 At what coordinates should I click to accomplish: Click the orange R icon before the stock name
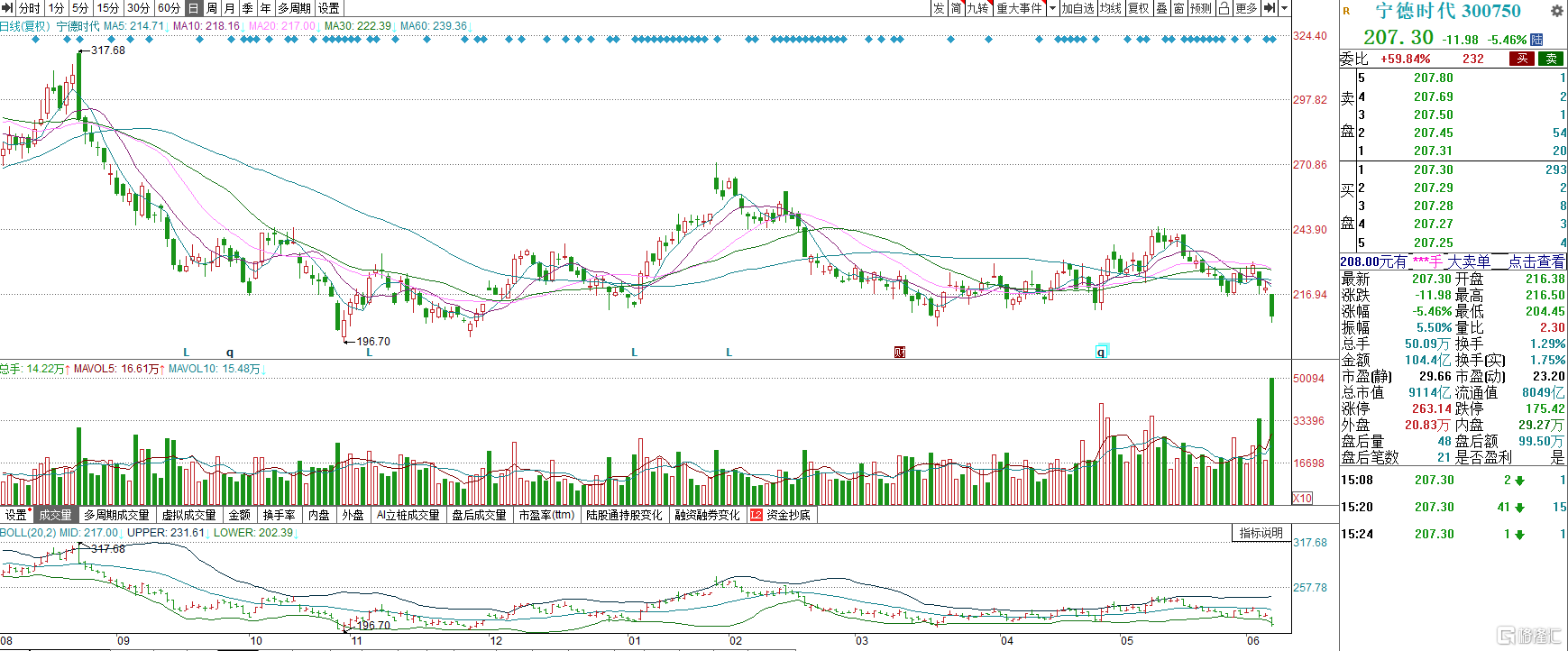coord(1346,11)
